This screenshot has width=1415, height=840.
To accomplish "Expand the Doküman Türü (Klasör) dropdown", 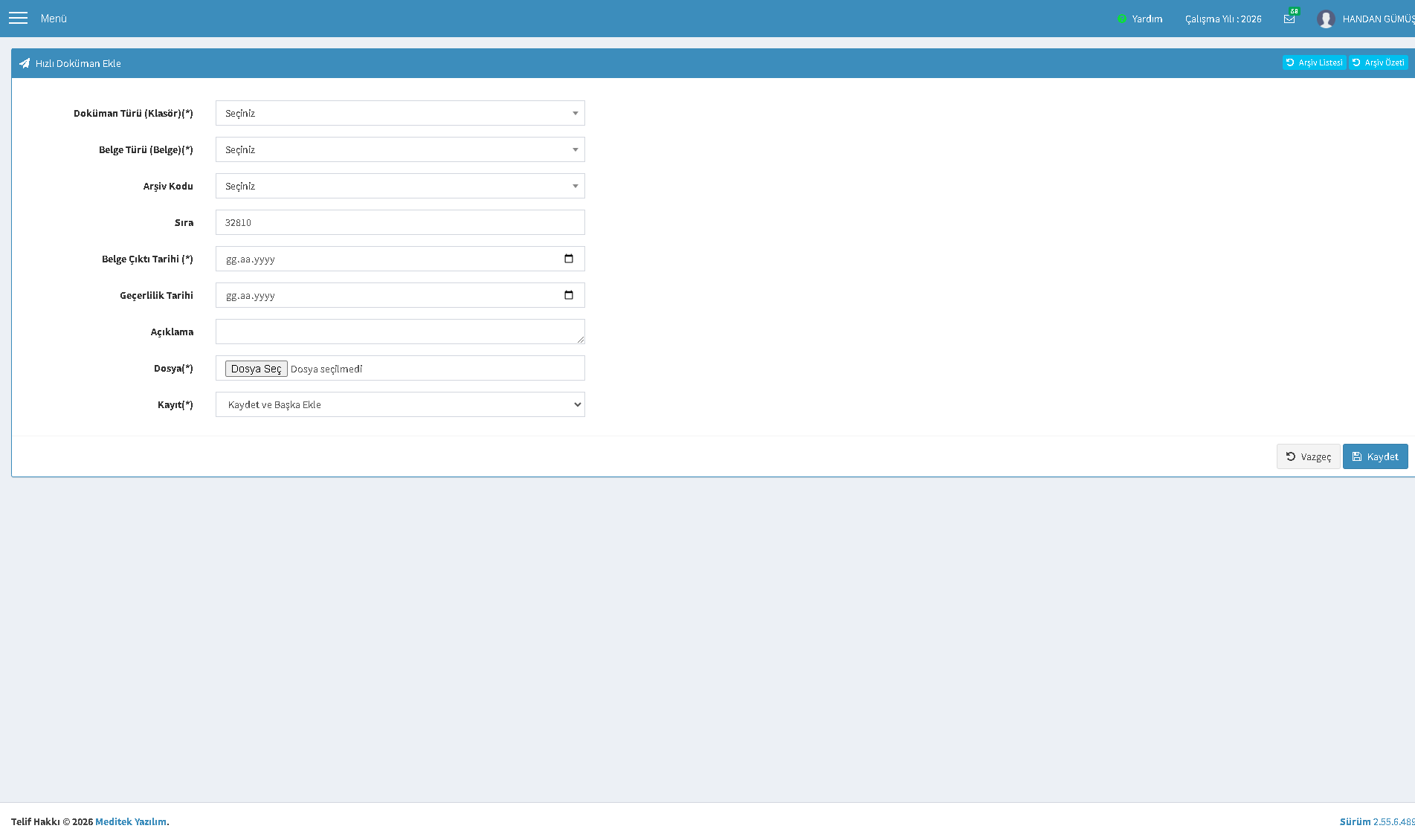I will (400, 113).
